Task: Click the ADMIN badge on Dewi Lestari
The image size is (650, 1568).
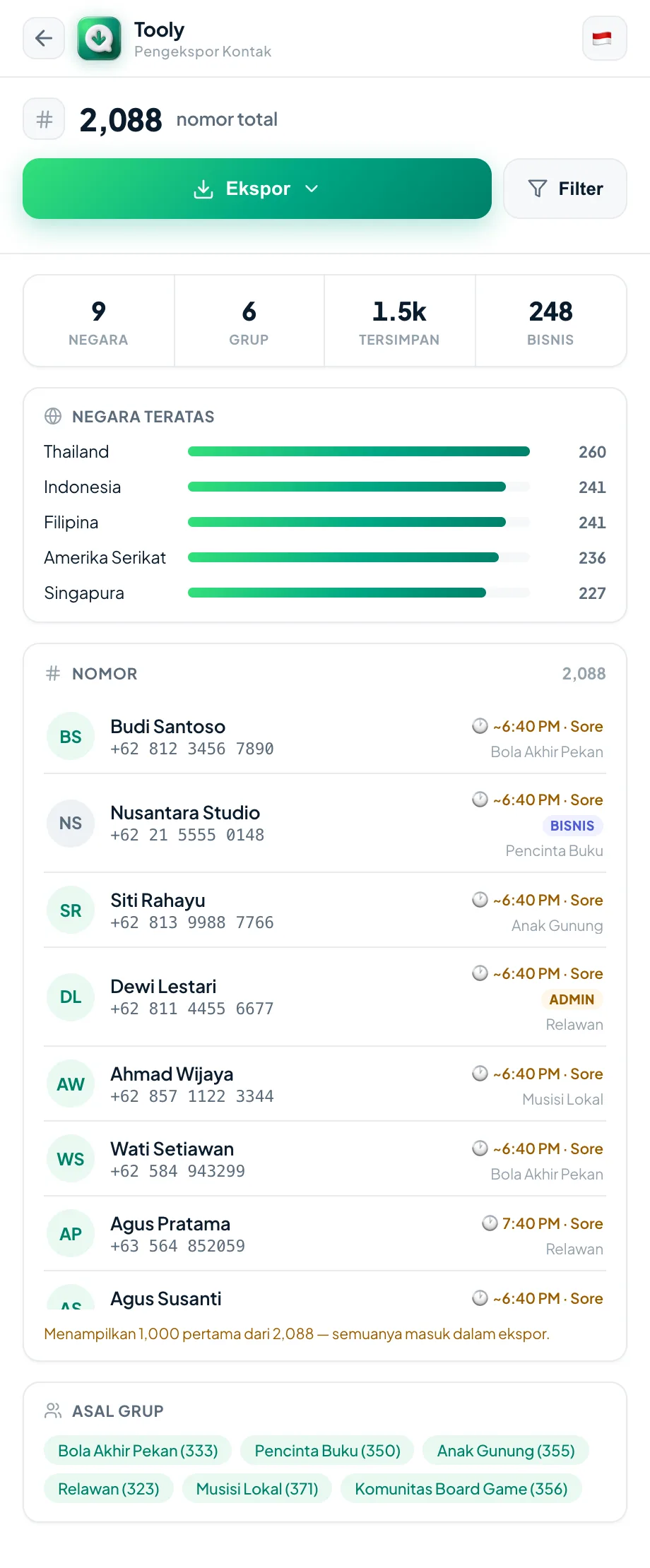Action: [x=572, y=999]
